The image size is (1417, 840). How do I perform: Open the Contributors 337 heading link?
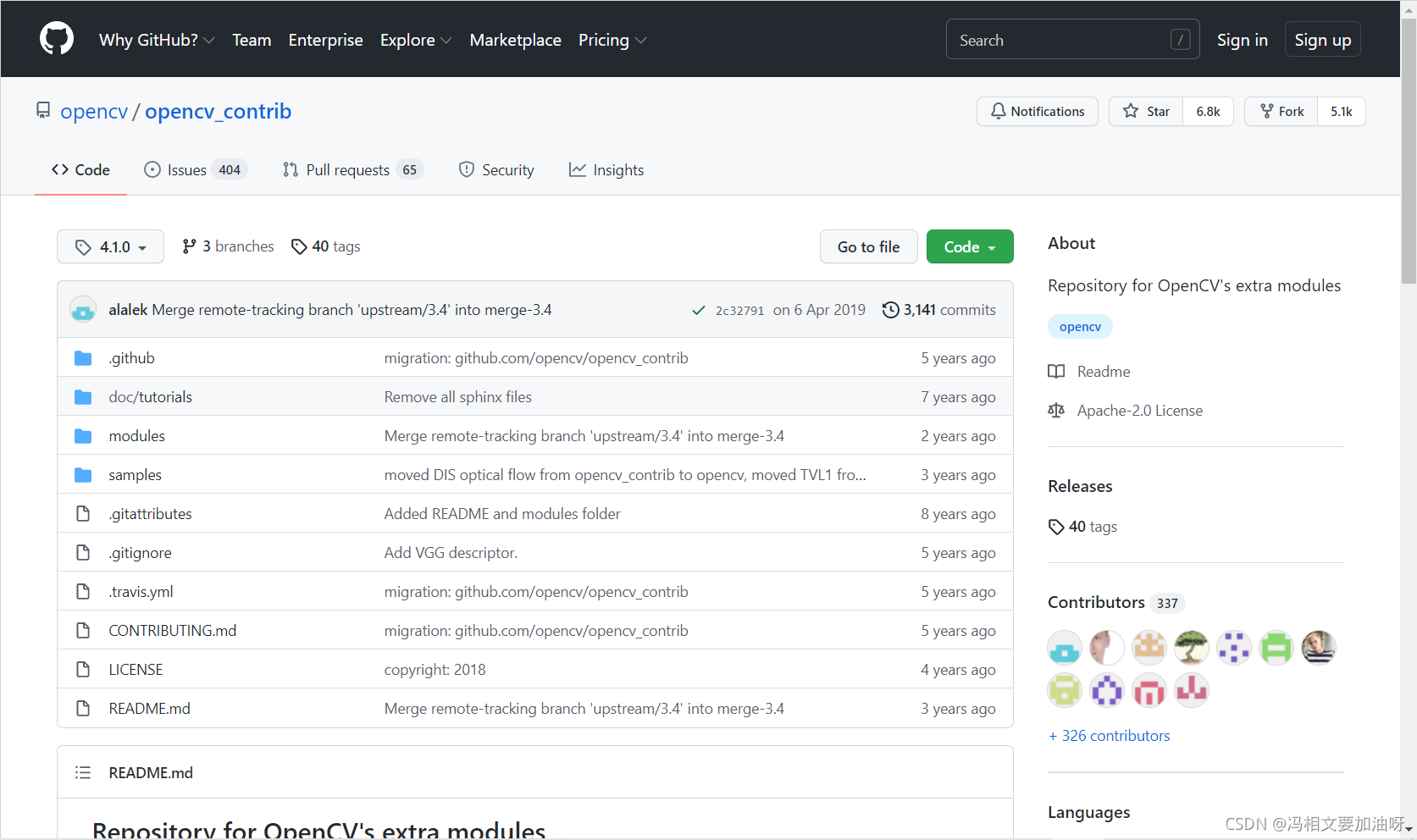(x=1115, y=602)
